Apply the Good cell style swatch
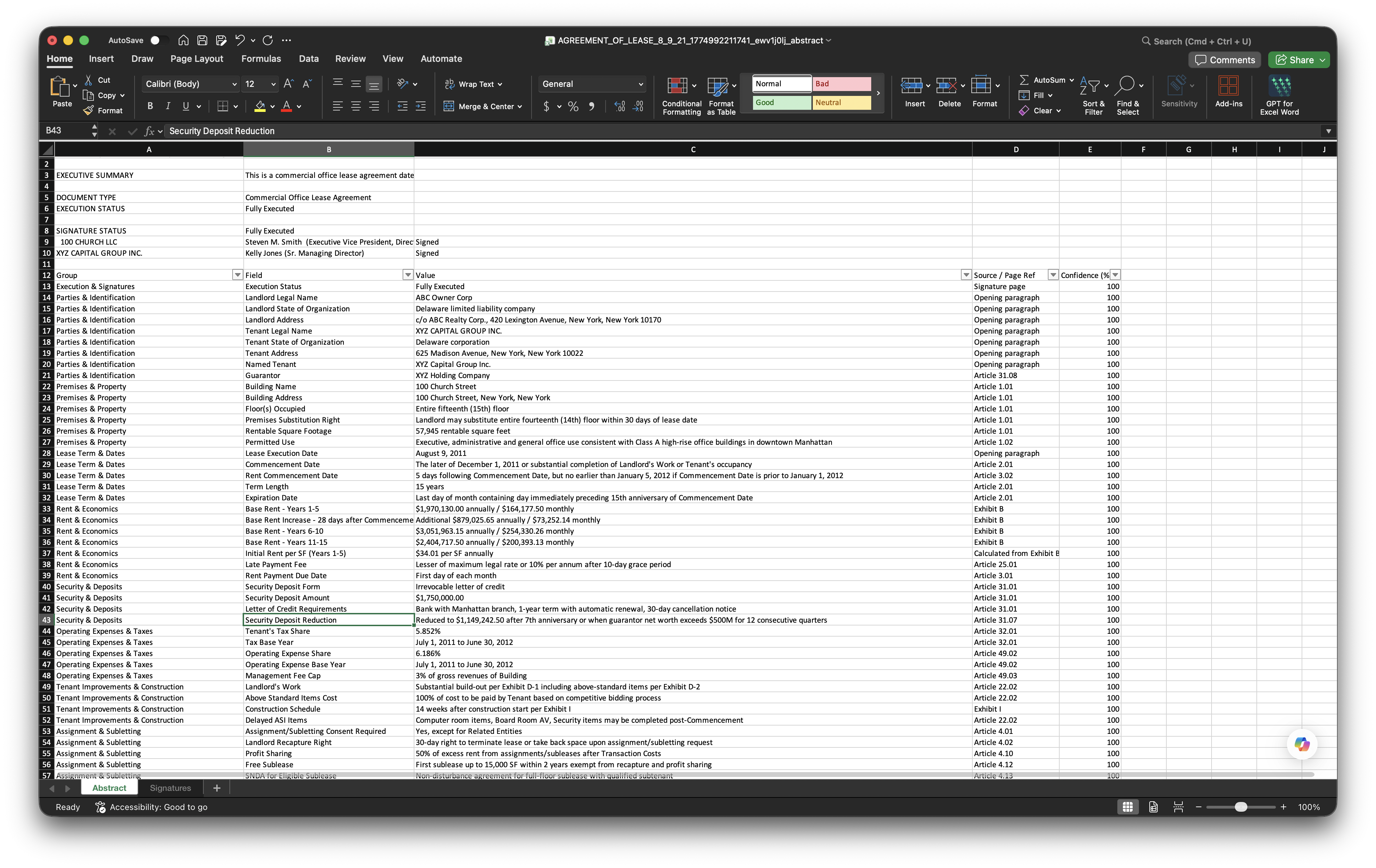The height and width of the screenshot is (868, 1376). click(x=782, y=103)
